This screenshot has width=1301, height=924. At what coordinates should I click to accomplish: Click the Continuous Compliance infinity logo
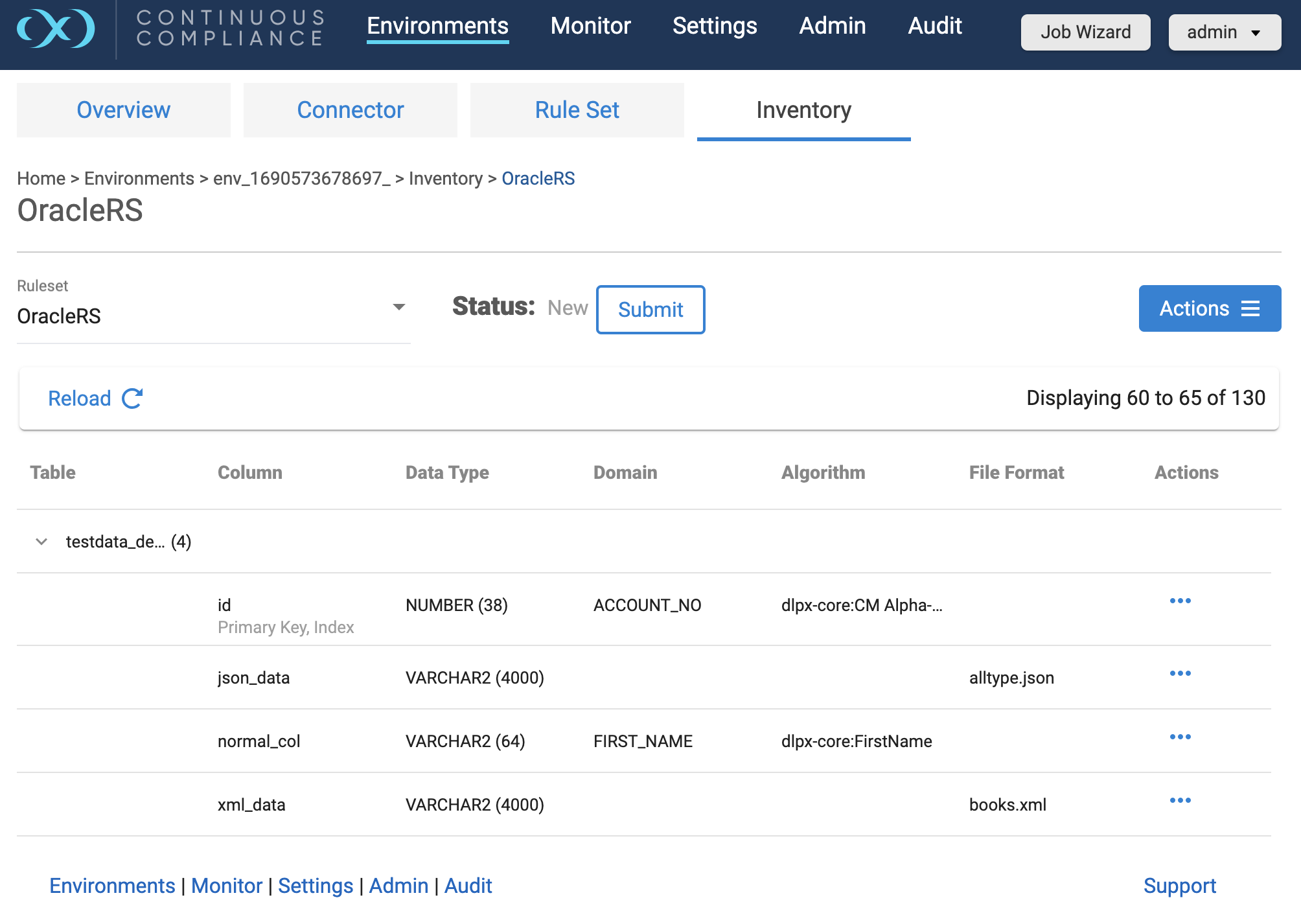pyautogui.click(x=56, y=29)
